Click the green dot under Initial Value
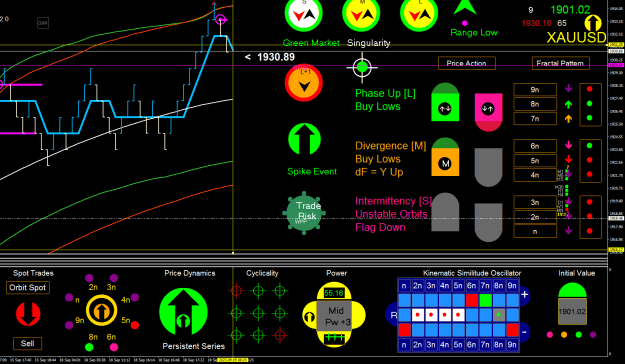This screenshot has width=625, height=364. [x=579, y=335]
